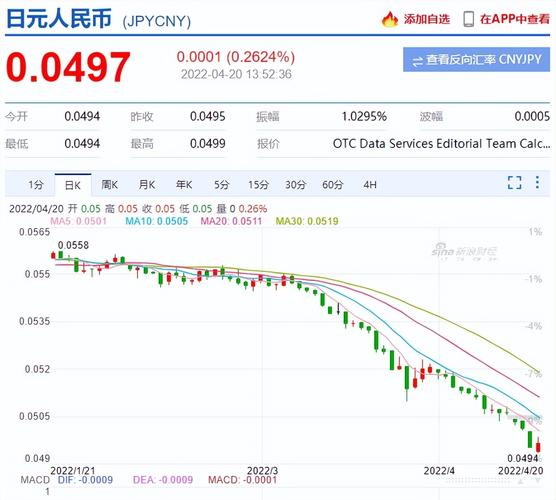Click the 2022/1/21 start date label

[73, 471]
